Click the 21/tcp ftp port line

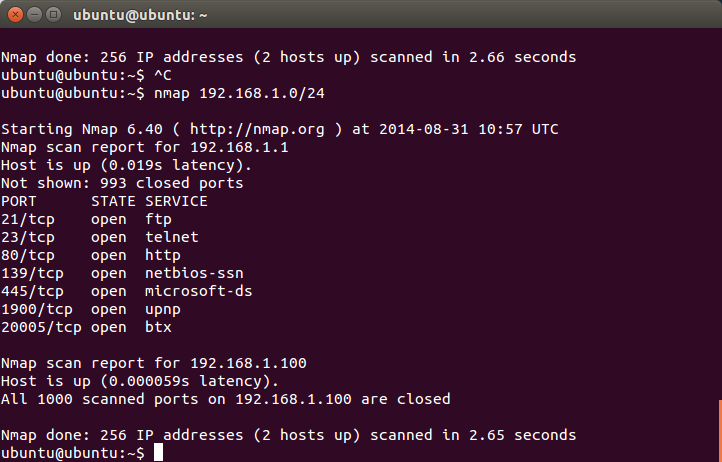tap(87, 219)
